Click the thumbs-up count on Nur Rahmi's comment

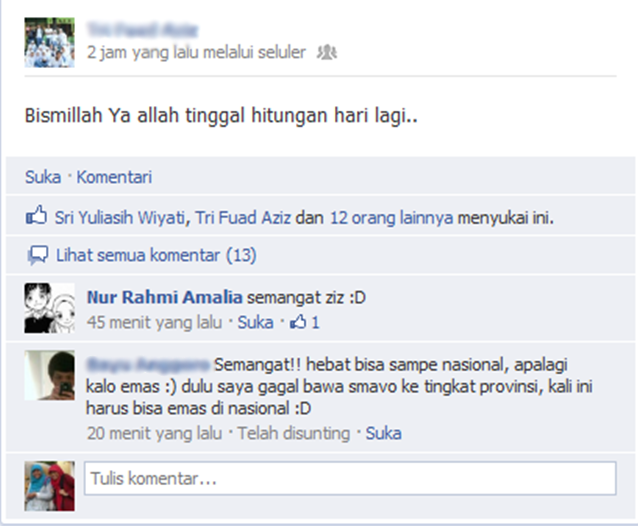pyautogui.click(x=305, y=322)
